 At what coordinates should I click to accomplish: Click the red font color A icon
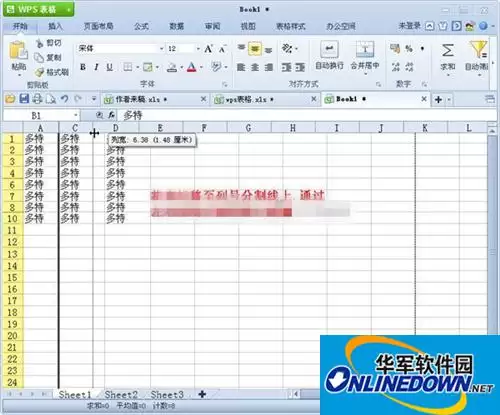pyautogui.click(x=192, y=67)
